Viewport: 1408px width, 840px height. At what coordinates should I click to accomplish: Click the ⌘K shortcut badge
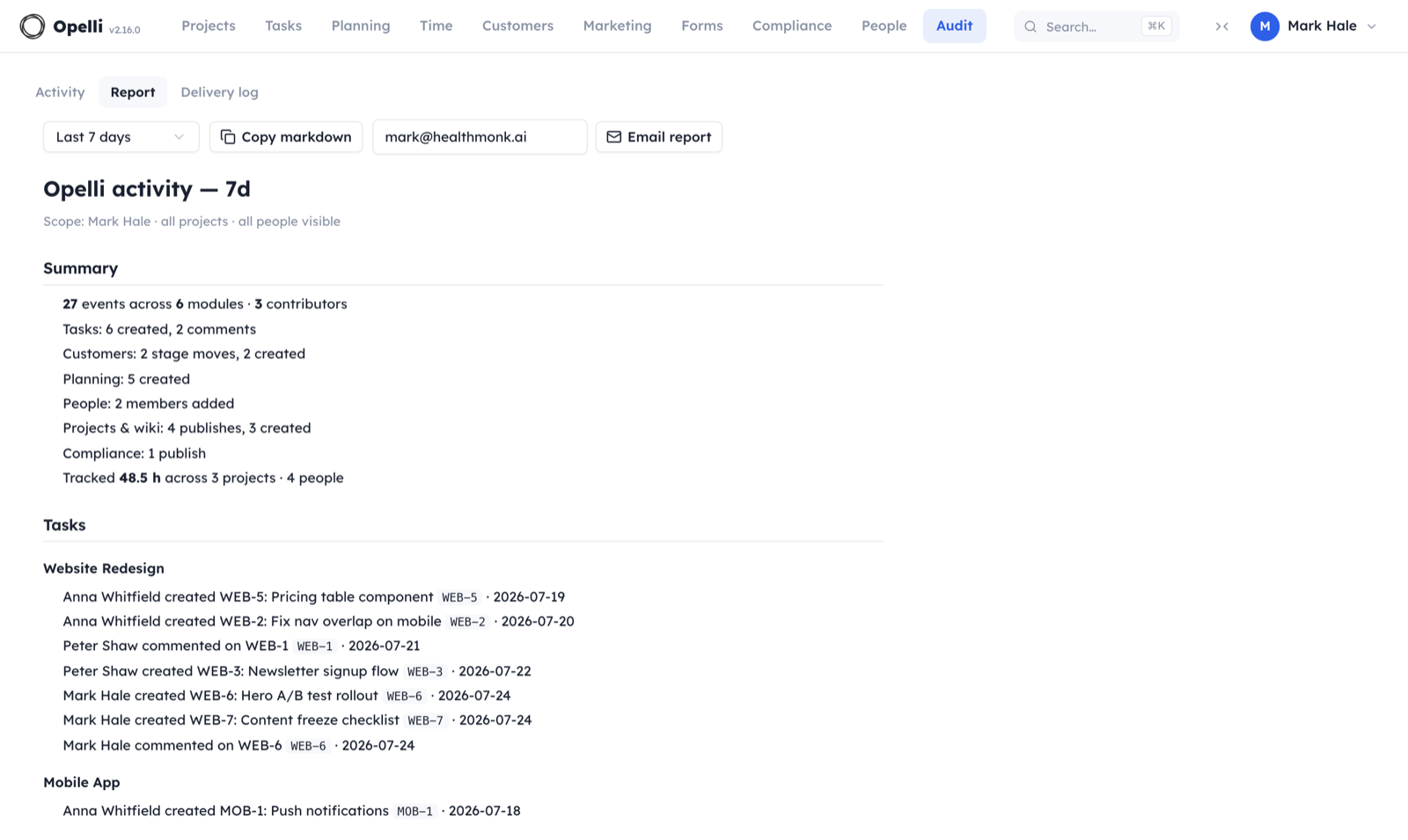click(x=1155, y=26)
